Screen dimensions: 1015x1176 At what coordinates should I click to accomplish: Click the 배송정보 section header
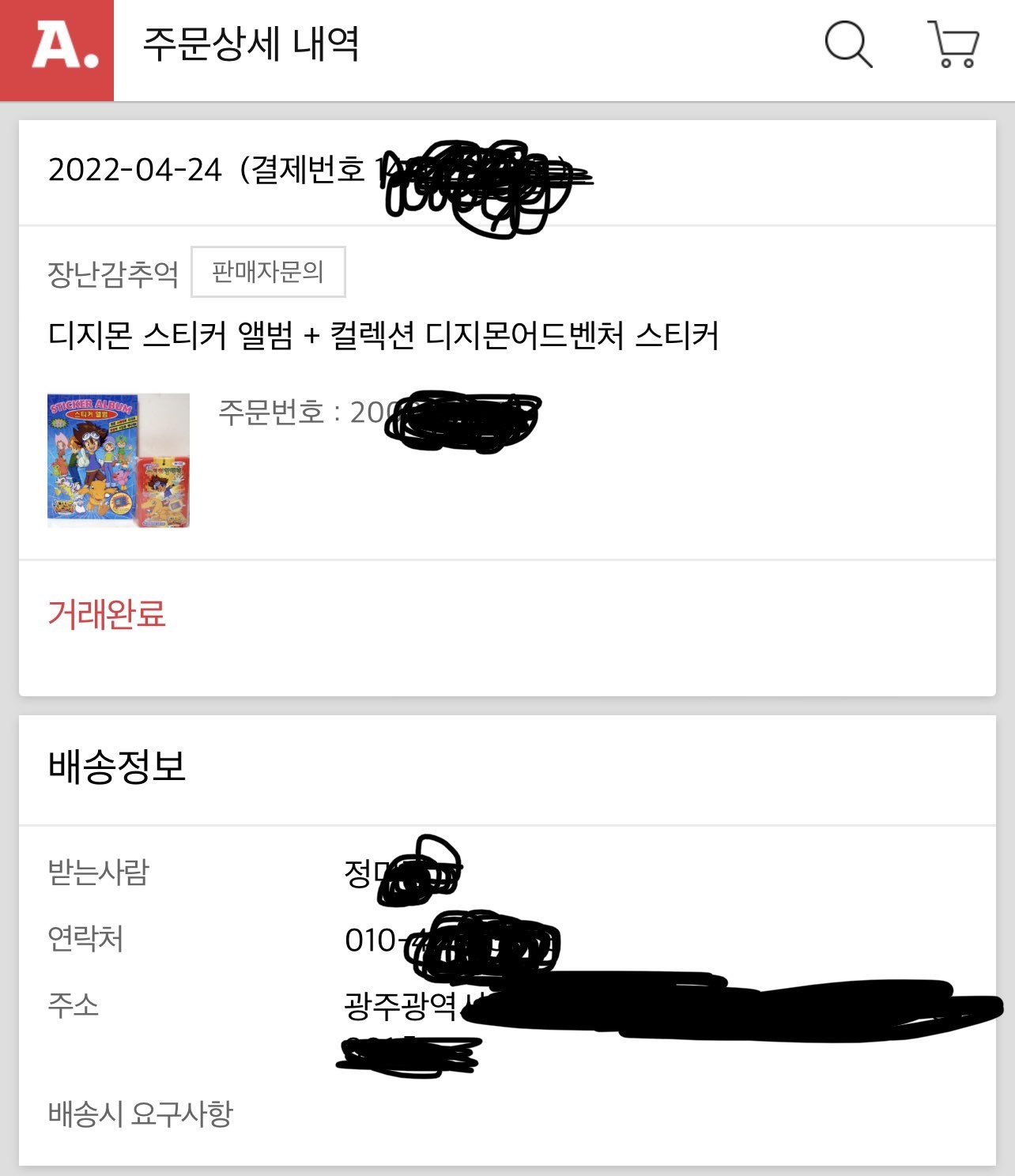click(117, 766)
